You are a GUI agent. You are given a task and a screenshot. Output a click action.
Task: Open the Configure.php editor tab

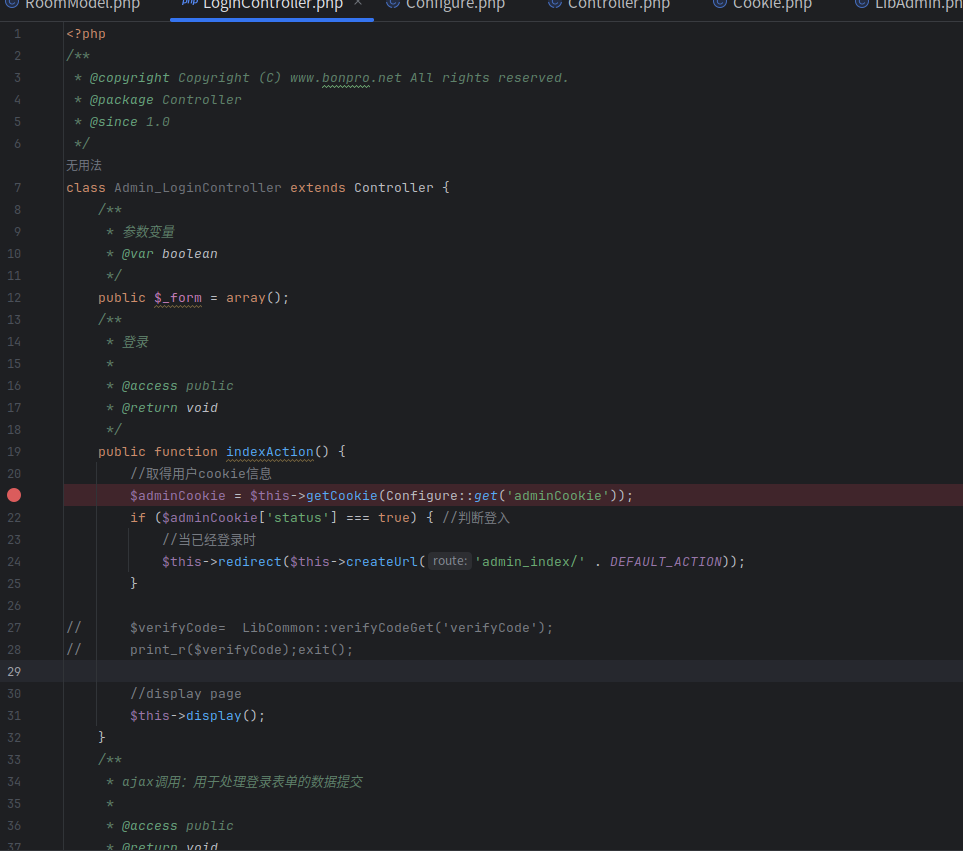point(454,5)
